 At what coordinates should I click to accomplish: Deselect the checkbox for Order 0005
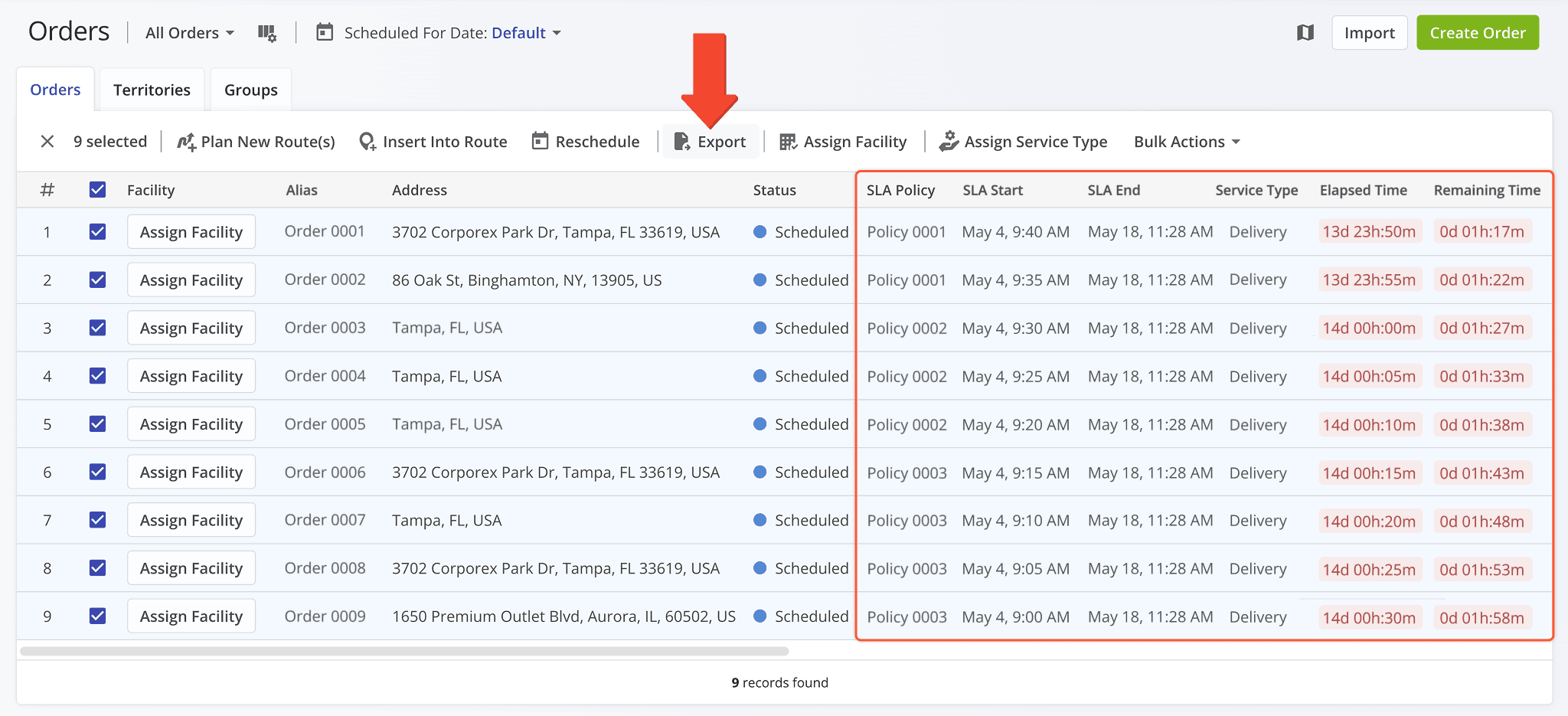pos(97,423)
